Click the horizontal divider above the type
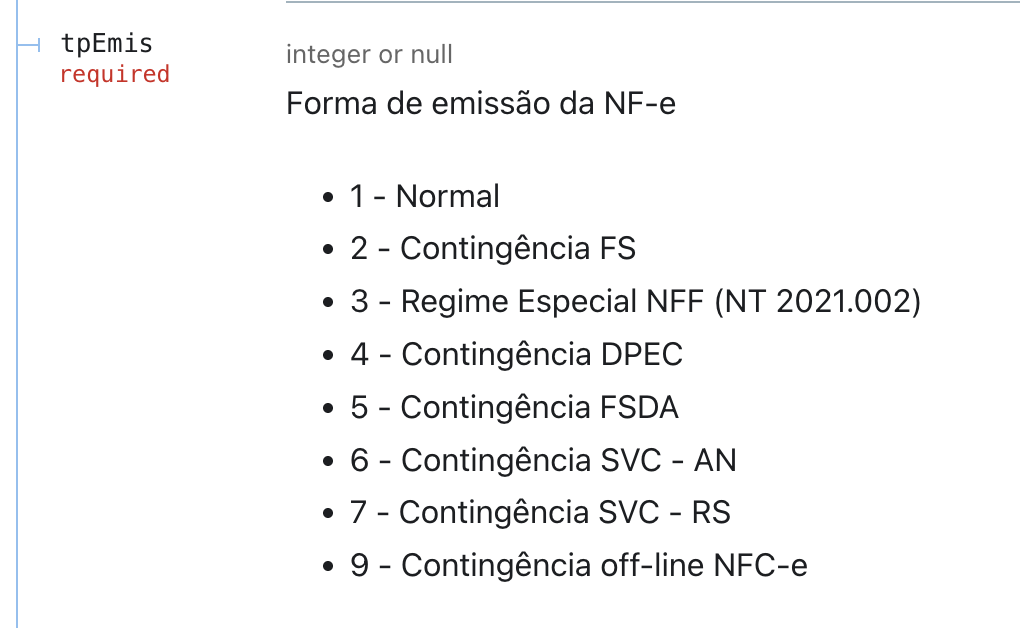This screenshot has width=1020, height=628. pyautogui.click(x=652, y=2)
